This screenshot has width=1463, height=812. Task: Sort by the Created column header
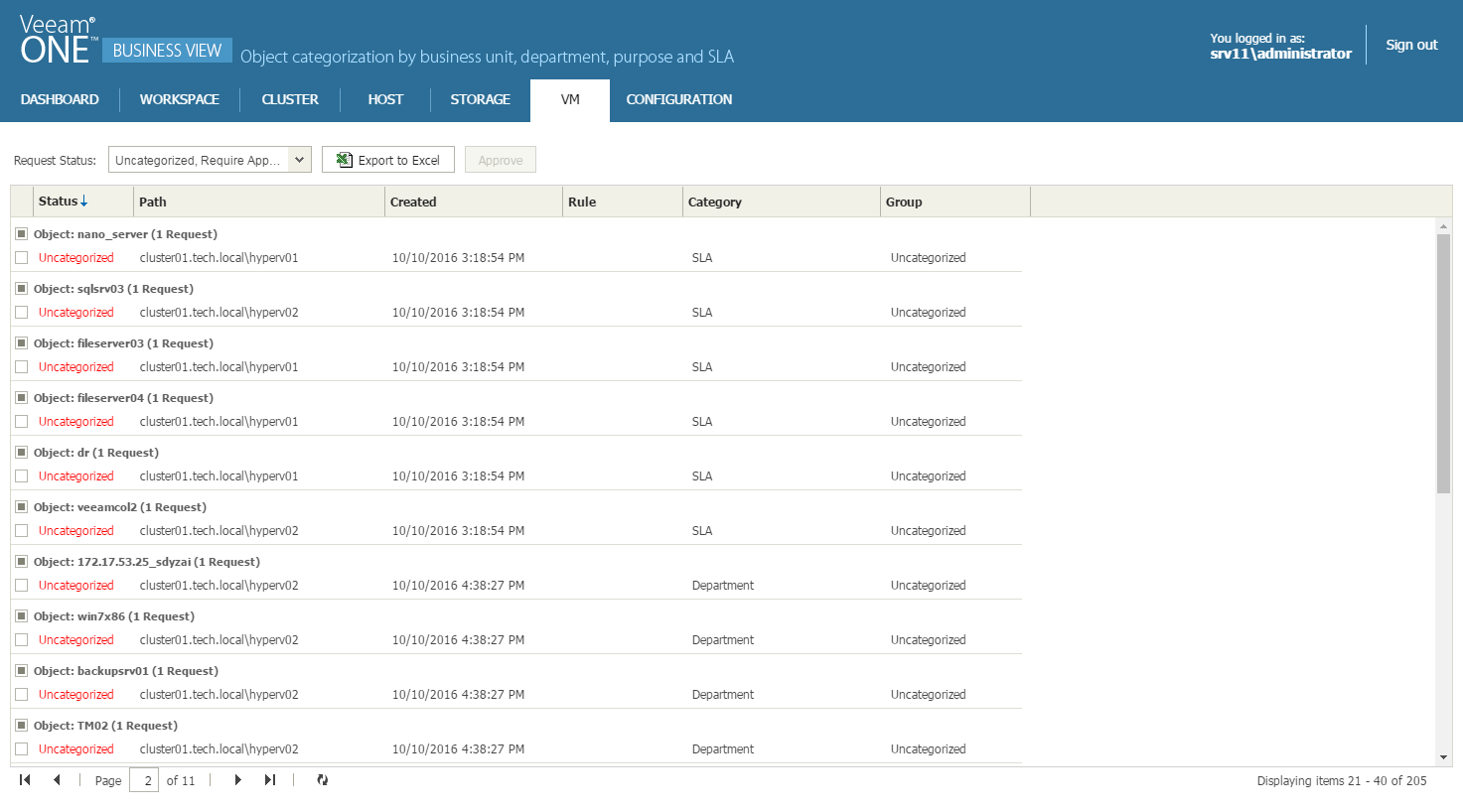[474, 202]
